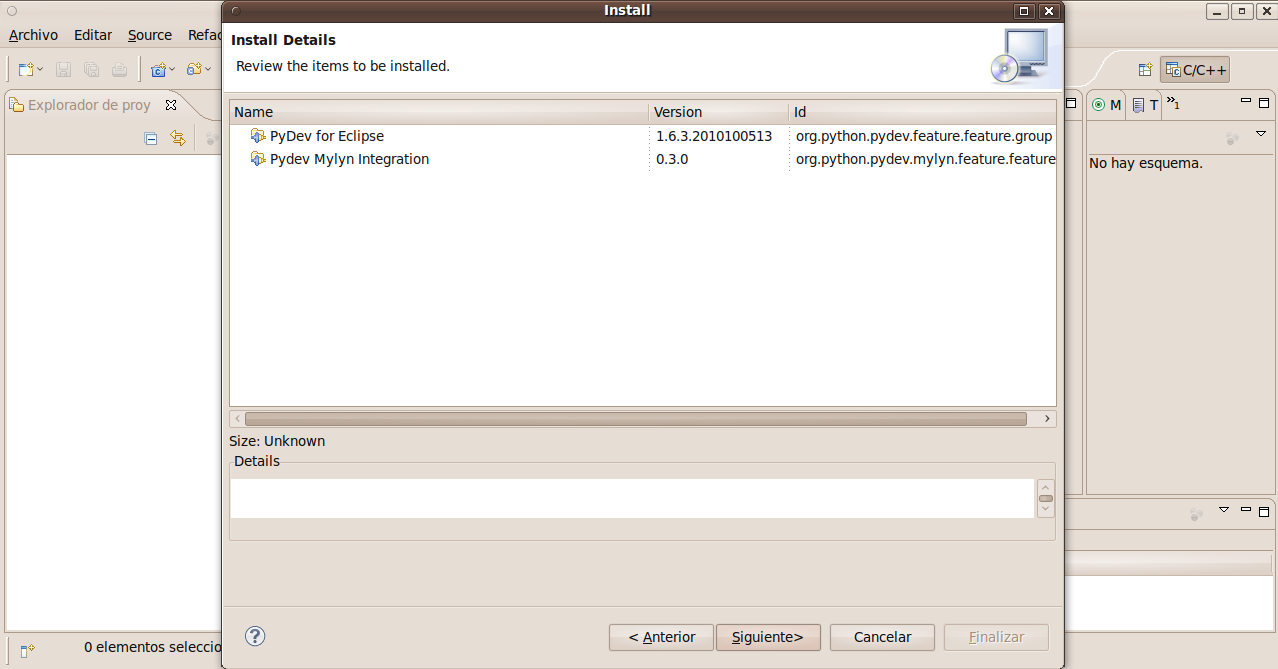
Task: Click the horizontal scrollbar left arrow
Action: click(x=237, y=419)
